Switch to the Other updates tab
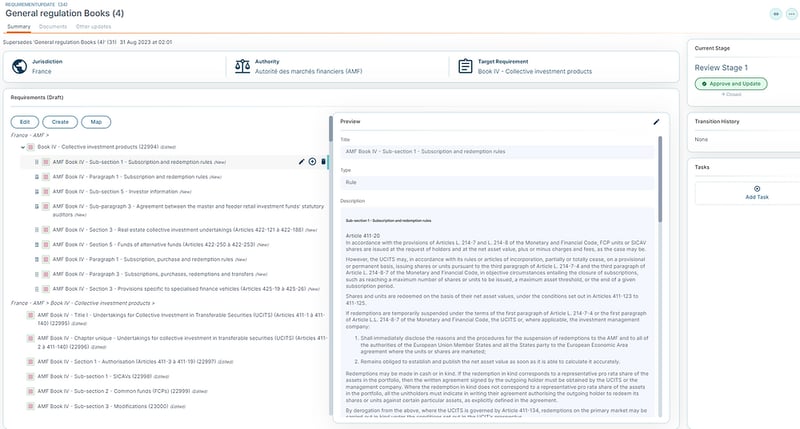The image size is (800, 429). 93,27
